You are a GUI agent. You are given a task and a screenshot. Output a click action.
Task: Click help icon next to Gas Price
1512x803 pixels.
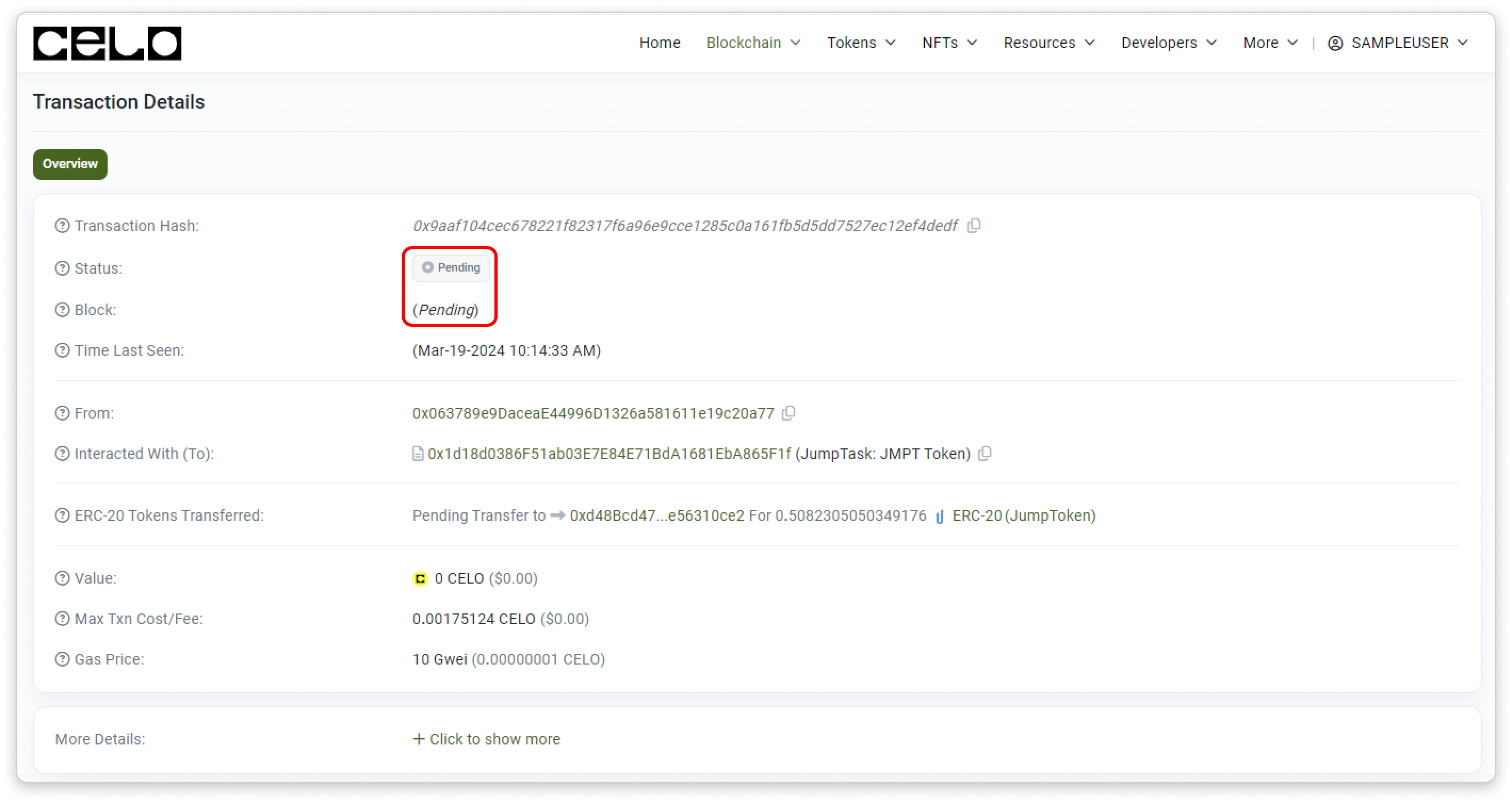62,659
